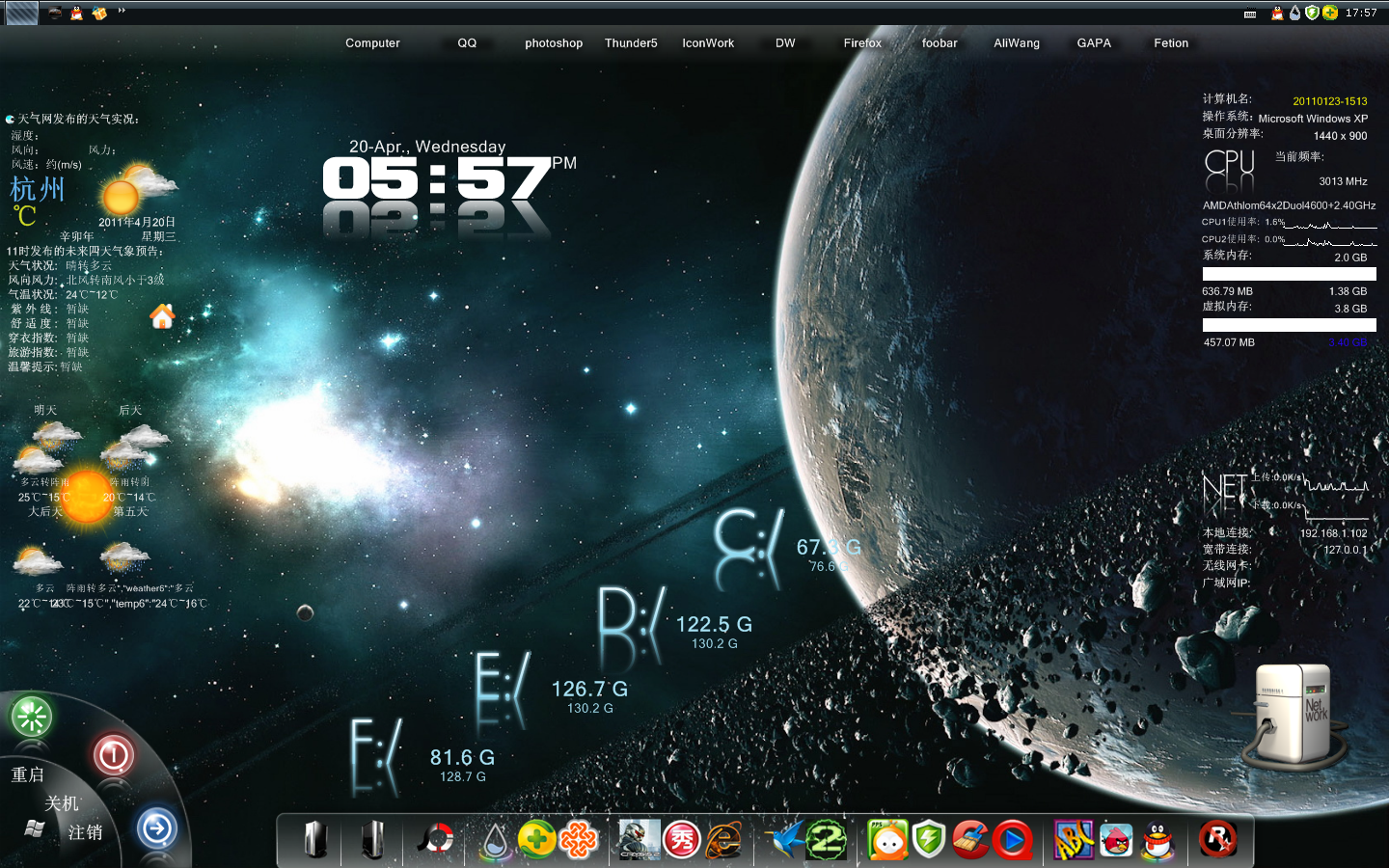
Task: Launch Angry Birds from the dock
Action: tap(1116, 840)
